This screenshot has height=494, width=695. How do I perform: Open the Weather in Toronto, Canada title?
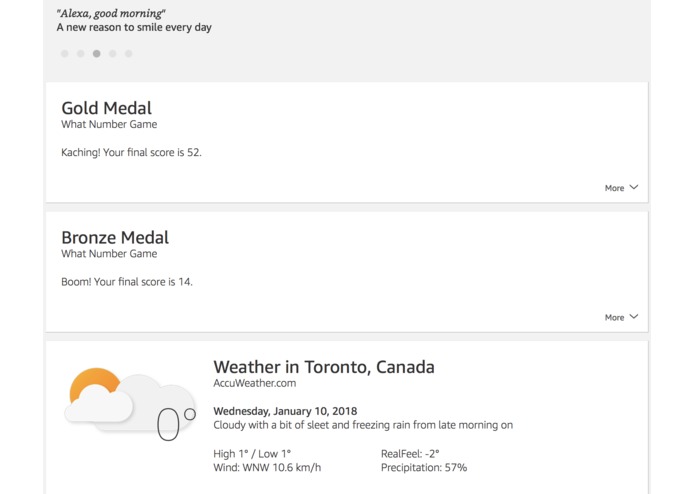pyautogui.click(x=324, y=367)
